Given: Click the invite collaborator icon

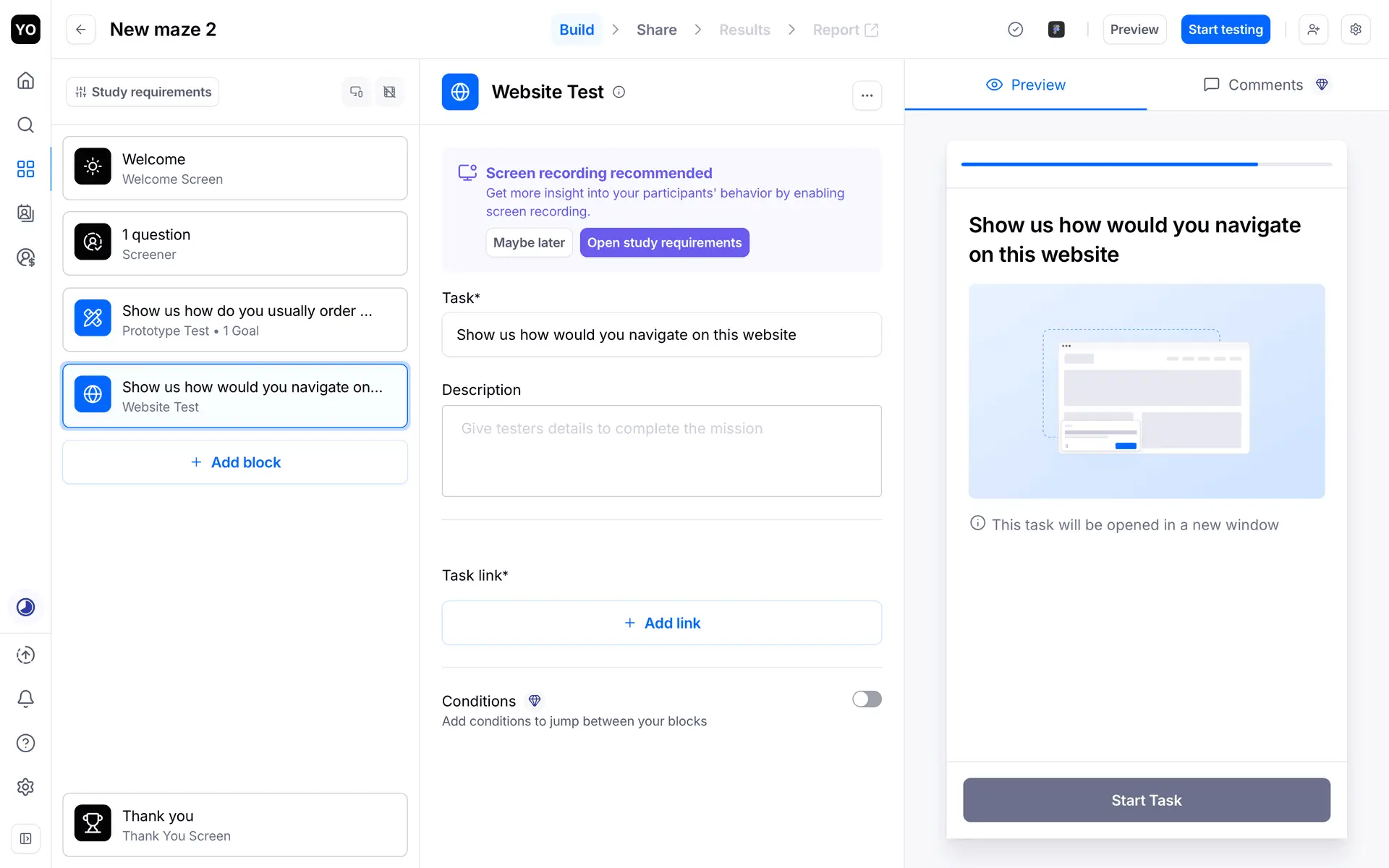Looking at the screenshot, I should tap(1313, 30).
